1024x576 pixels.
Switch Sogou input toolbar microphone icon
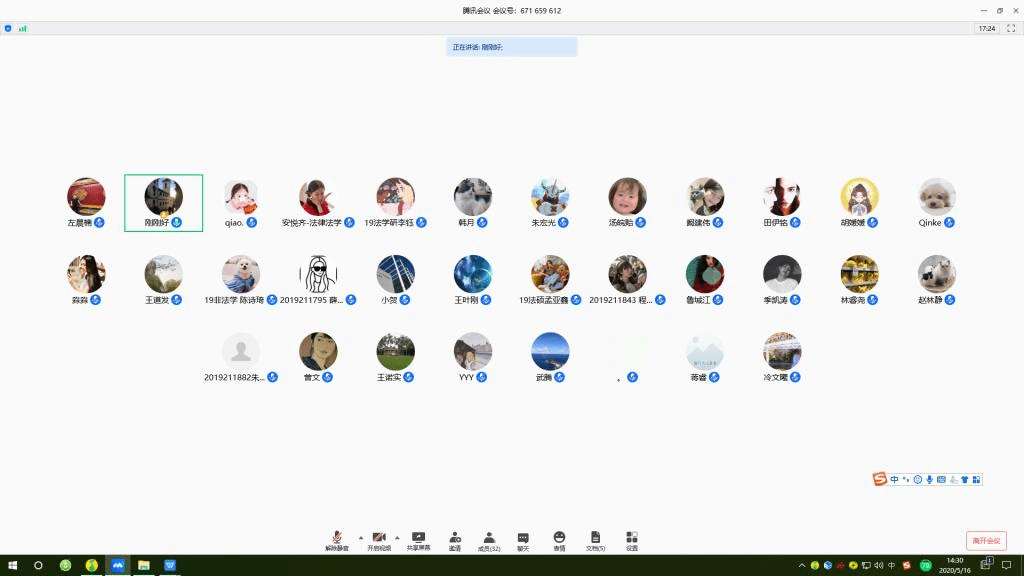930,480
